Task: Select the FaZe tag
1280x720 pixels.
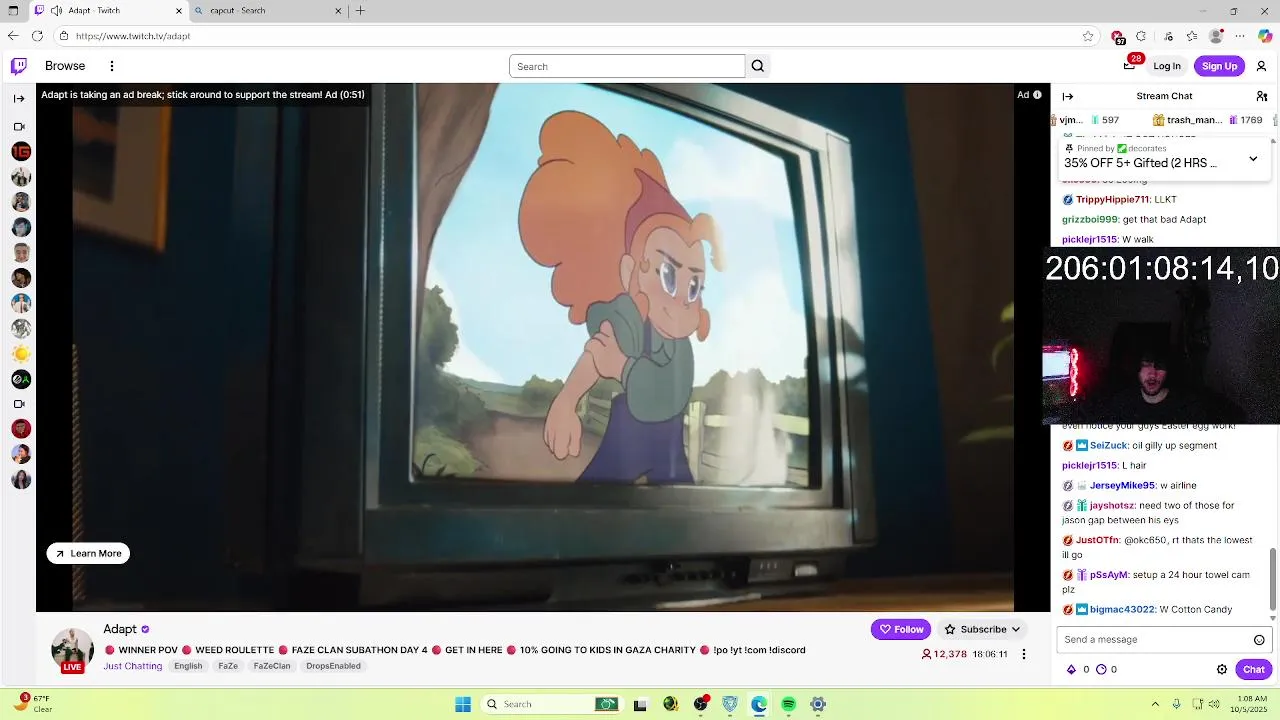Action: pos(228,666)
